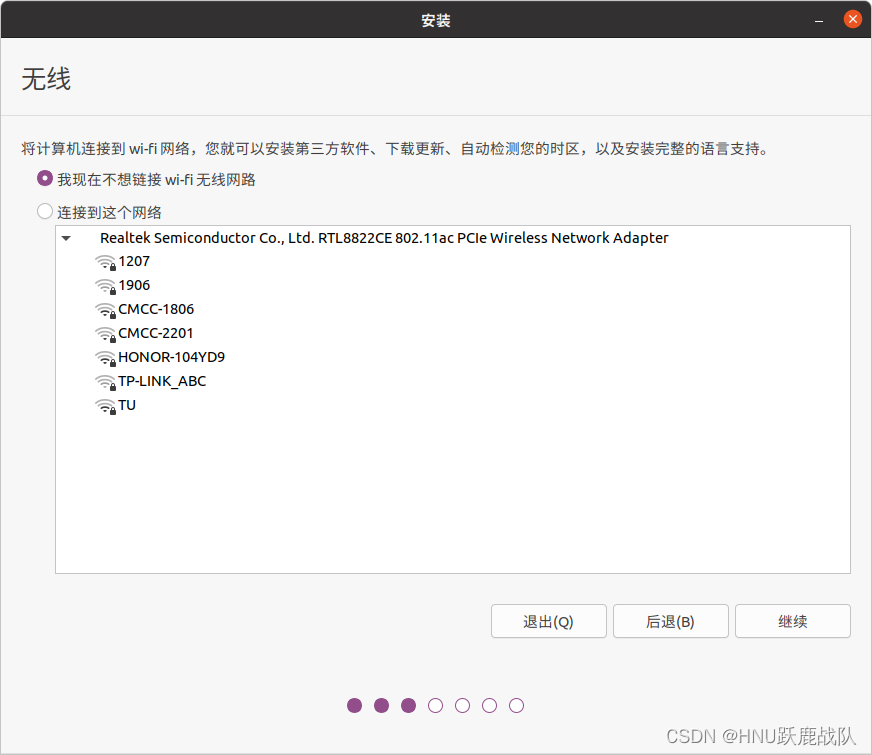Click the Wi-Fi icon for CMCC-2201
The width and height of the screenshot is (872, 755).
105,334
